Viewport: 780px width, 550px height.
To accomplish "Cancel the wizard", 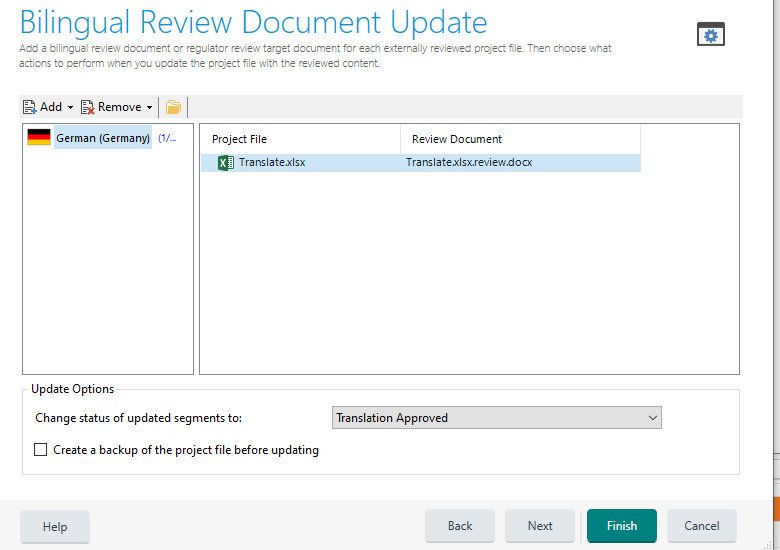I will 701,526.
